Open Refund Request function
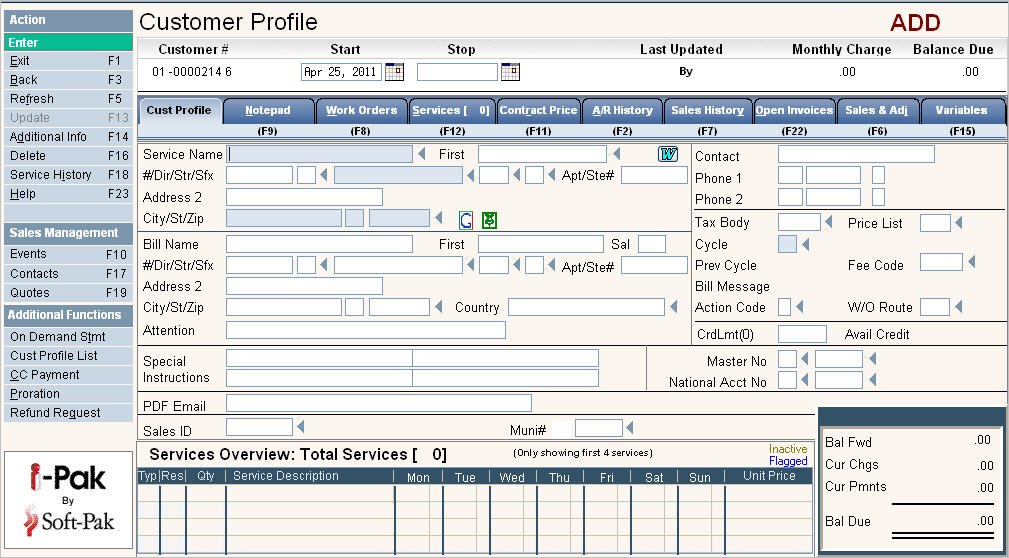Viewport: 1009px width, 558px height. pyautogui.click(x=68, y=413)
